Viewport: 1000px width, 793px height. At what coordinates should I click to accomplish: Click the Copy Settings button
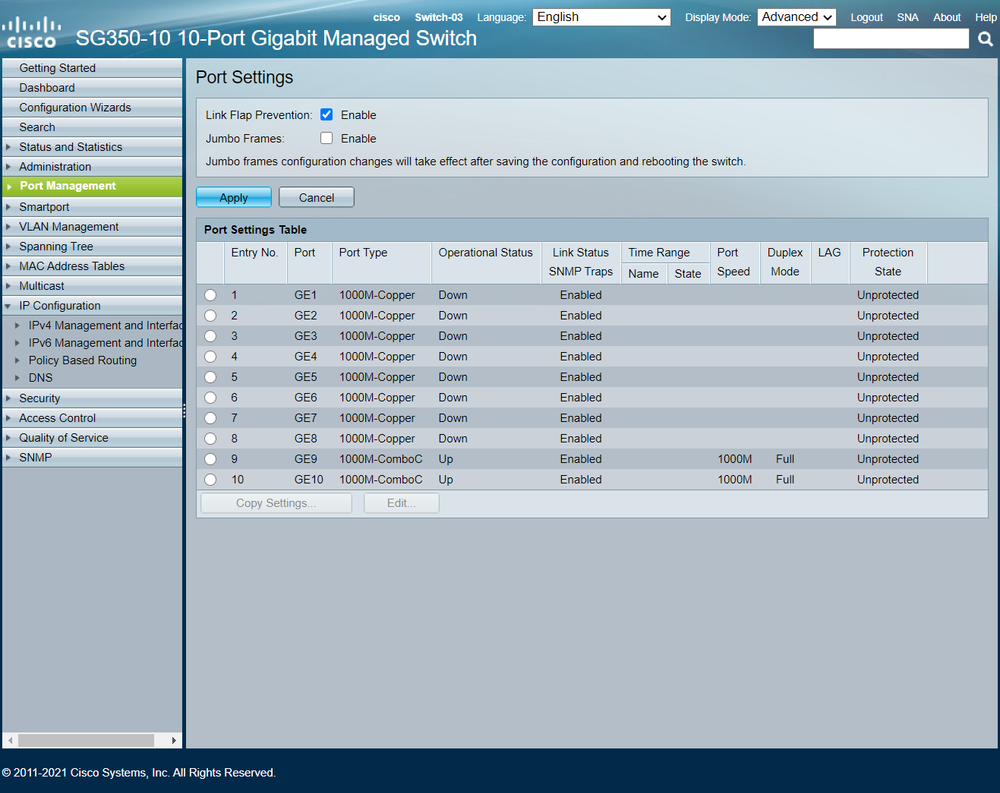276,503
